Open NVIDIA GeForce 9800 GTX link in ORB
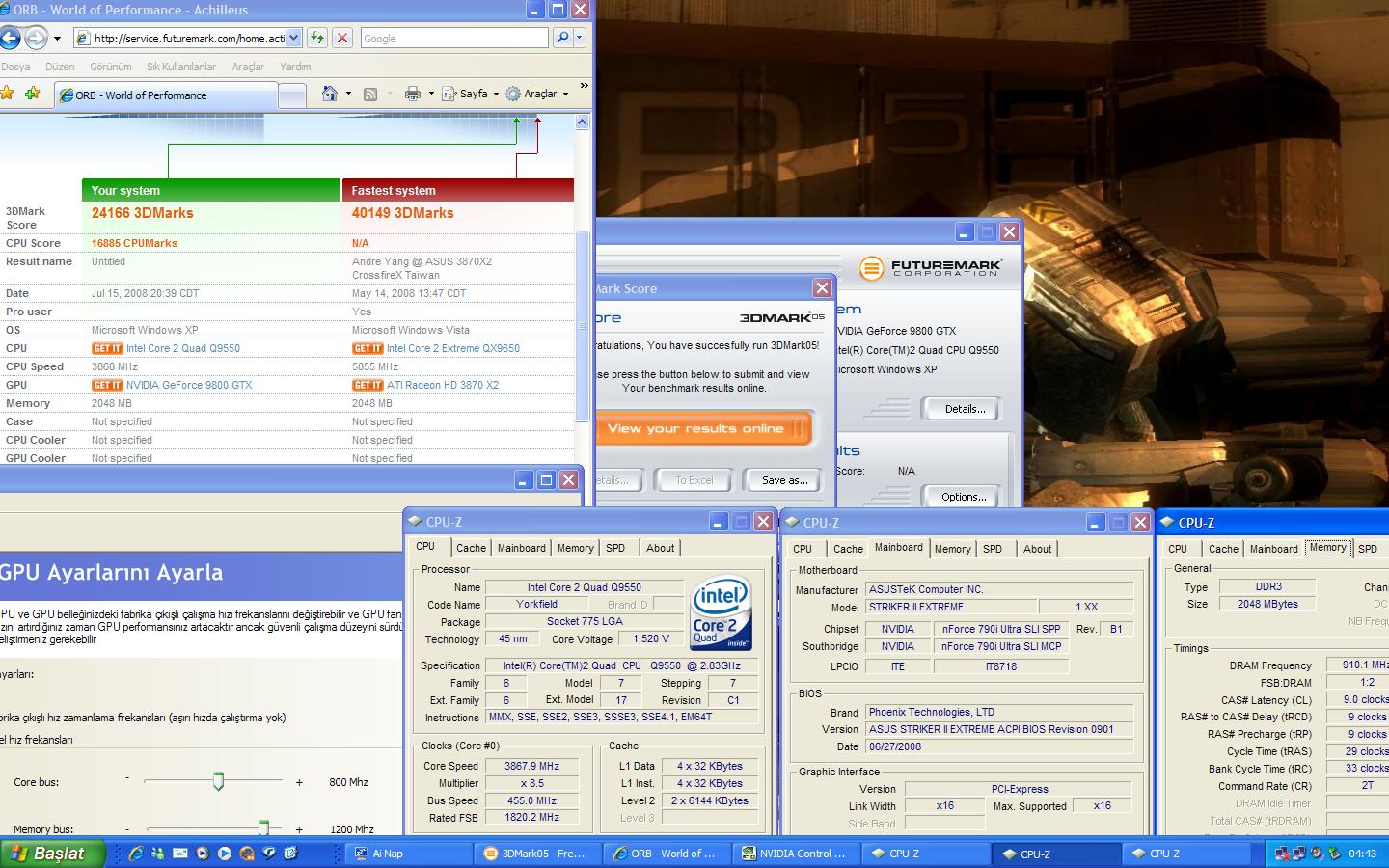This screenshot has height=868, width=1389. tap(189, 385)
